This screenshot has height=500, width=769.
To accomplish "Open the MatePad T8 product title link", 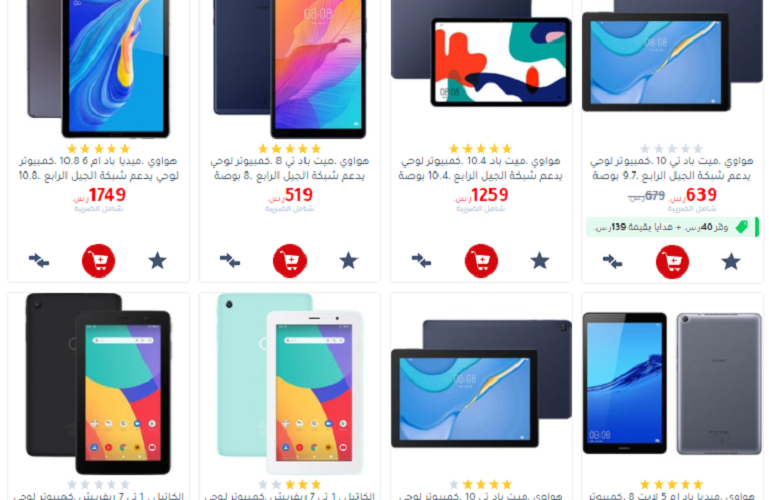I will (290, 168).
